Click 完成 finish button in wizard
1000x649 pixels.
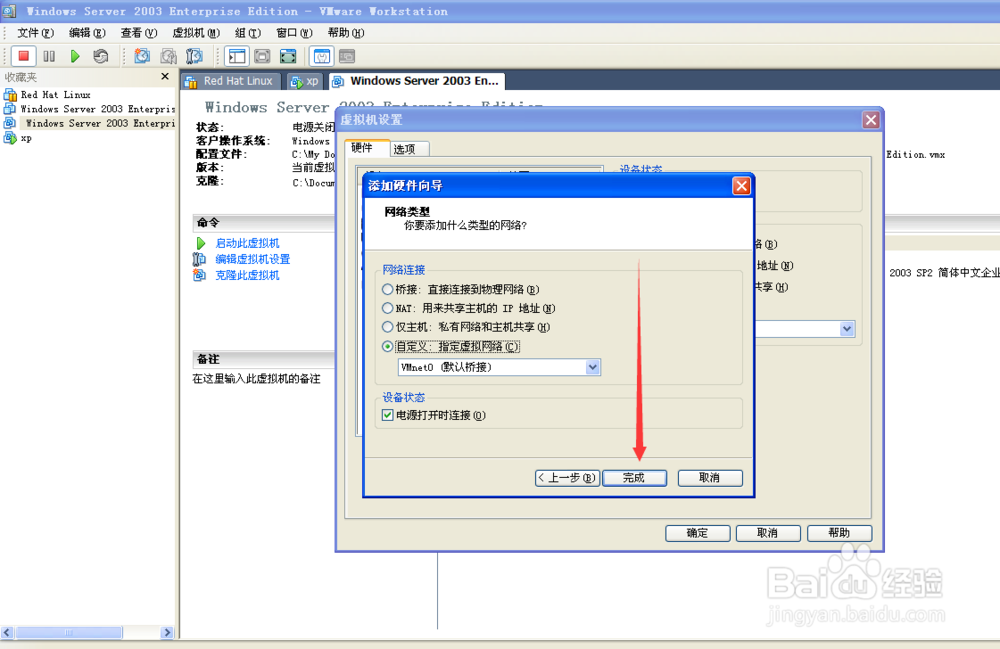(635, 478)
